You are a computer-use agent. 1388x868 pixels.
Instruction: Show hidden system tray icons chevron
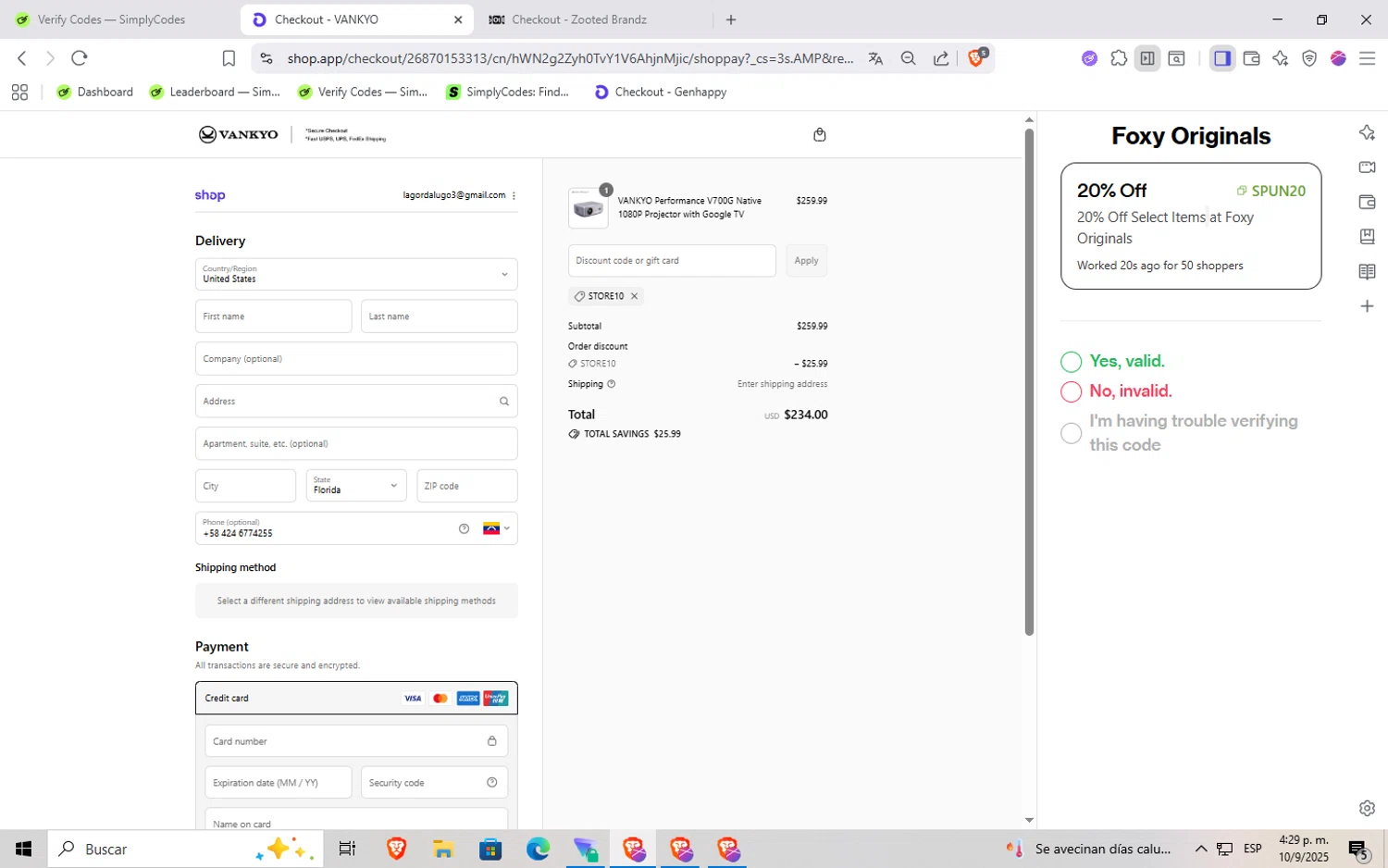[1201, 849]
